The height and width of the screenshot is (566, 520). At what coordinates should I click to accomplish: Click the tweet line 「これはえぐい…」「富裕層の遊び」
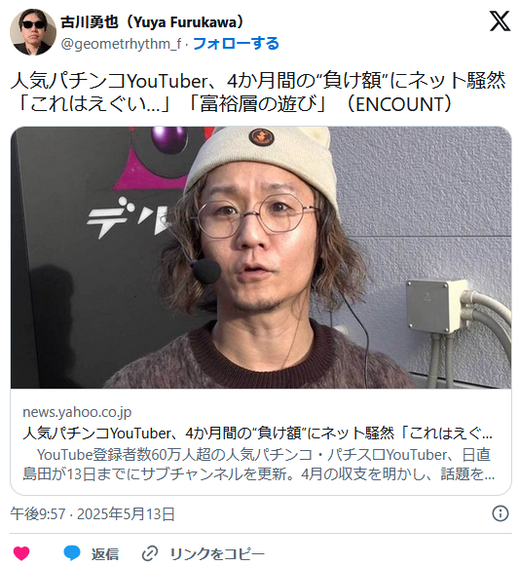click(173, 104)
